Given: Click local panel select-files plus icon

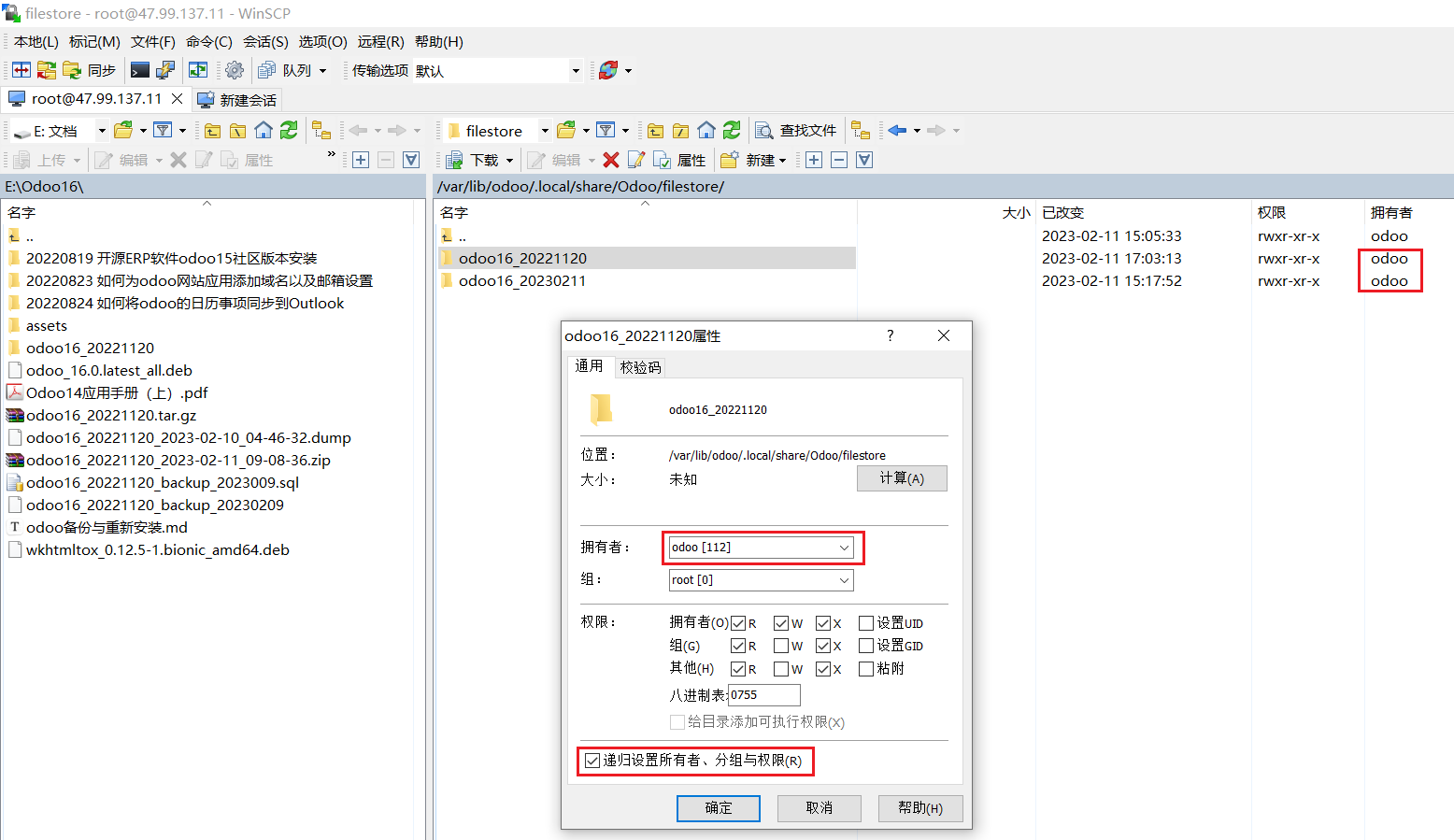Looking at the screenshot, I should 361,160.
